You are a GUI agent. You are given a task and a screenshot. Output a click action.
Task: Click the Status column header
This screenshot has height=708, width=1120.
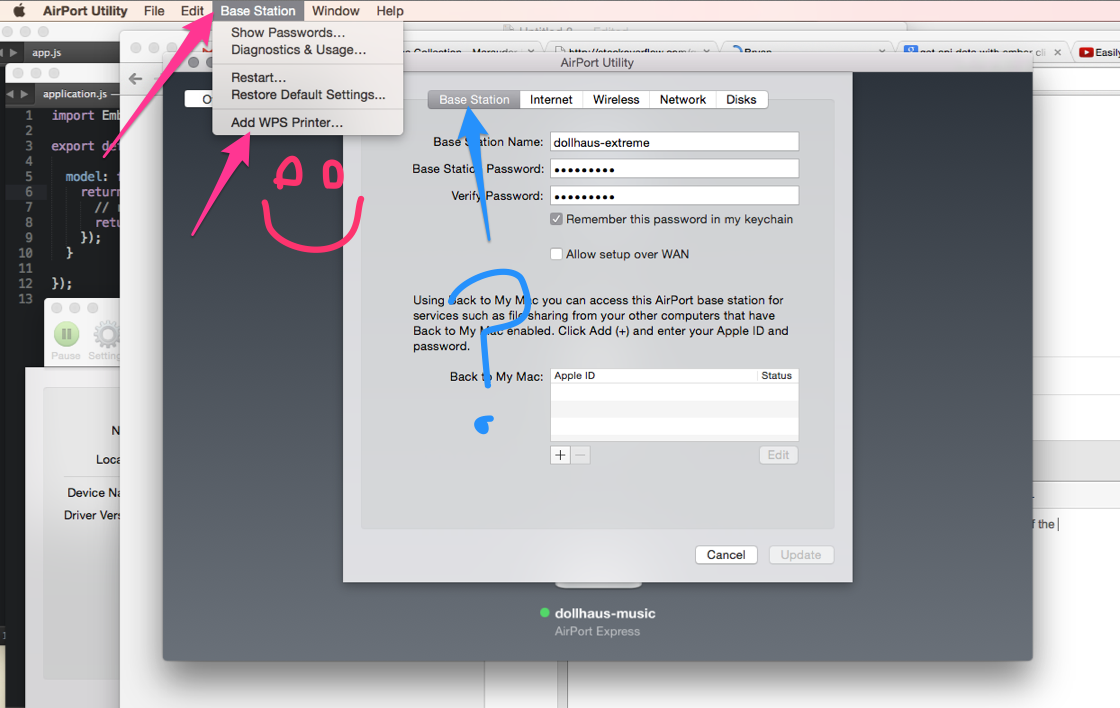[x=777, y=376]
